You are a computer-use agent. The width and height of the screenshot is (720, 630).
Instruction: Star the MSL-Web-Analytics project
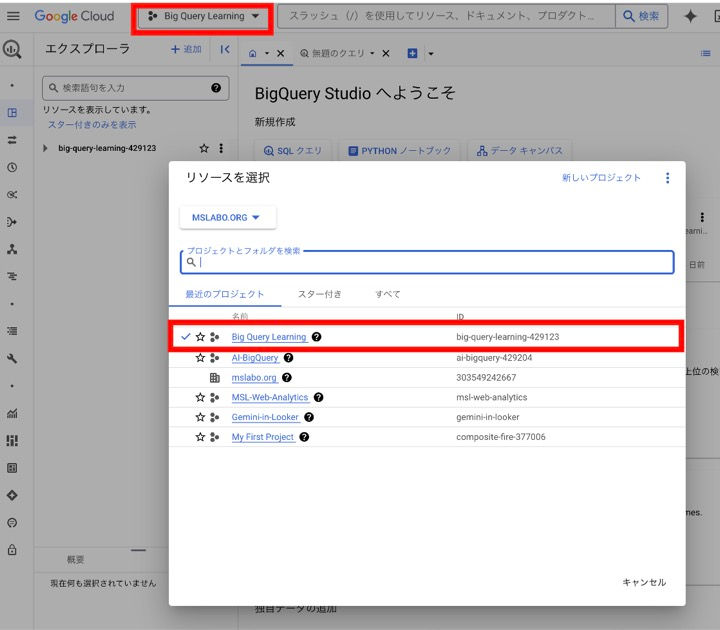(x=200, y=397)
